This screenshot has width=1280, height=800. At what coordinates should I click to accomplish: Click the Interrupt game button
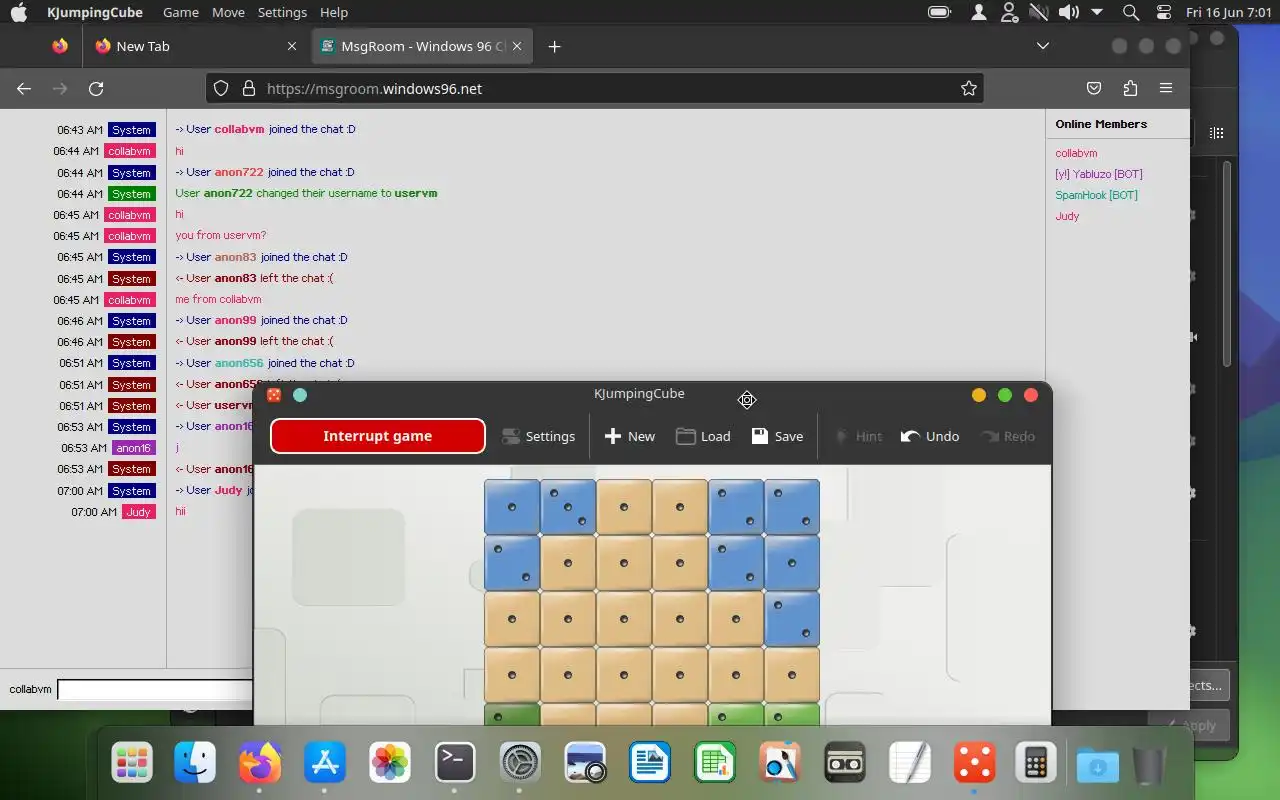(378, 436)
